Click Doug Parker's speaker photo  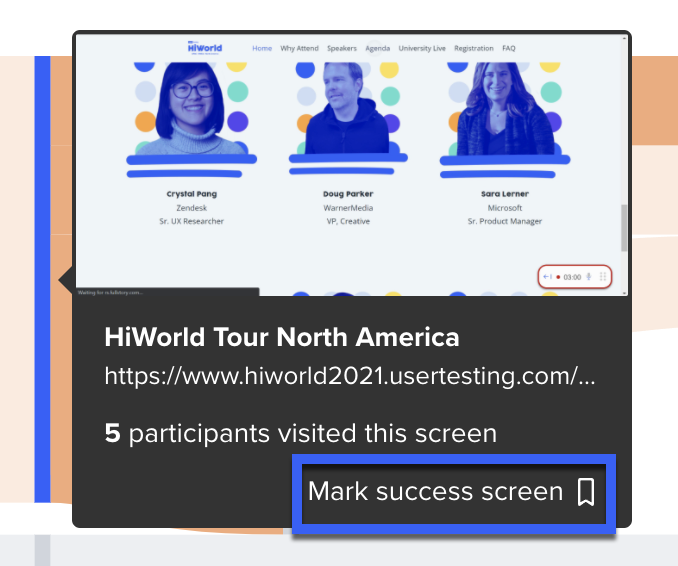coord(348,108)
